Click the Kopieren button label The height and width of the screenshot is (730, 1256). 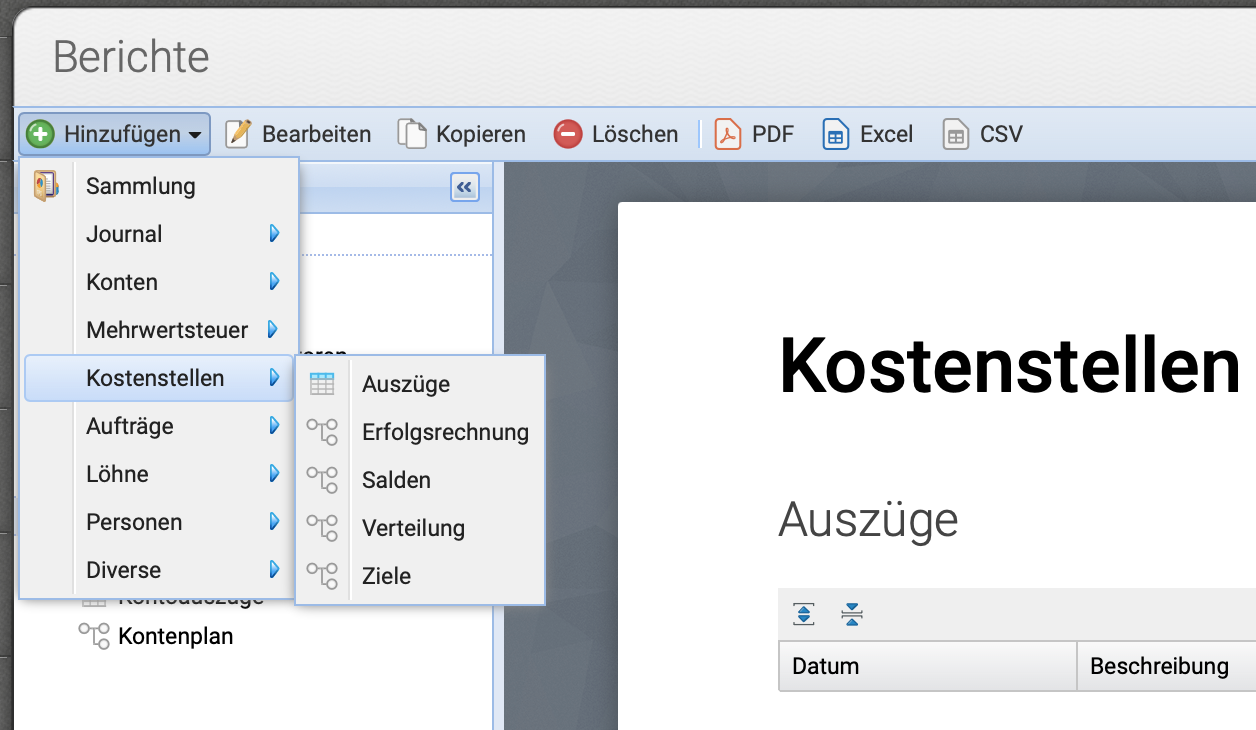point(481,134)
